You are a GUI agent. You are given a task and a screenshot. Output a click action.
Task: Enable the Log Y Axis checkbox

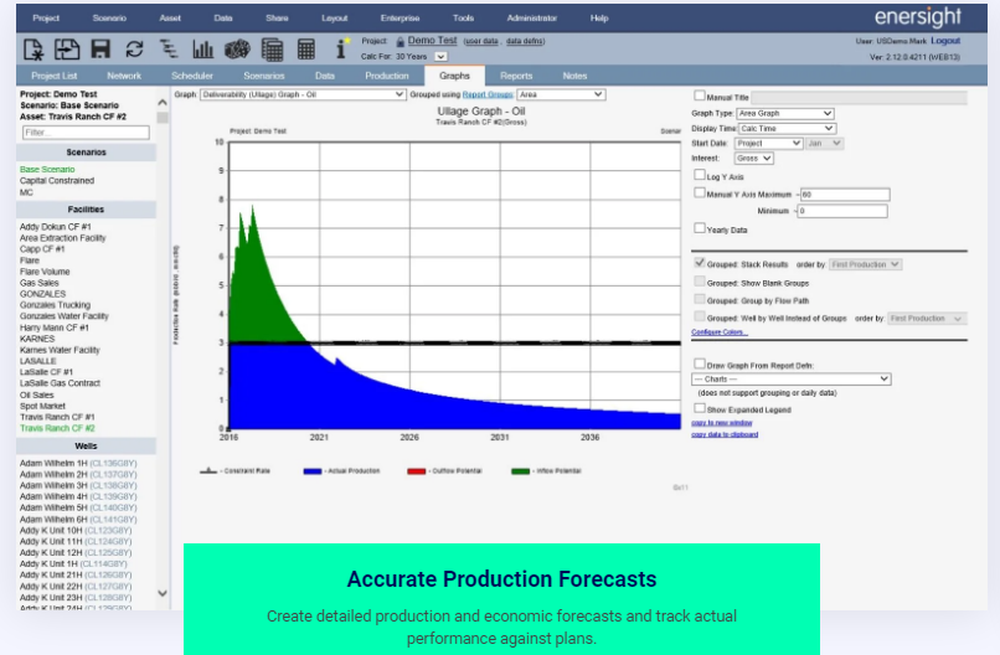click(700, 175)
